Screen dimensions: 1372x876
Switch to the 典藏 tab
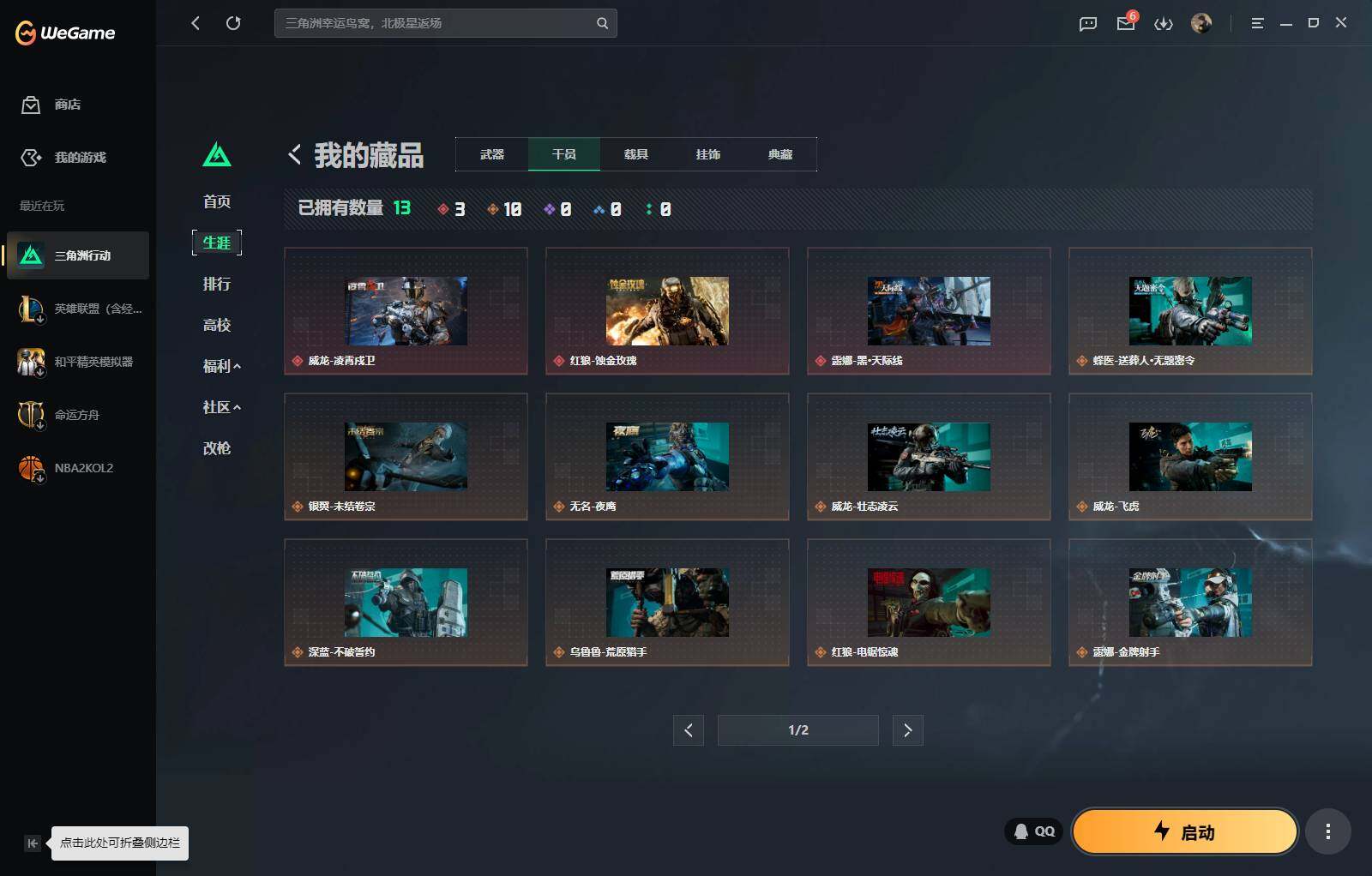point(780,154)
